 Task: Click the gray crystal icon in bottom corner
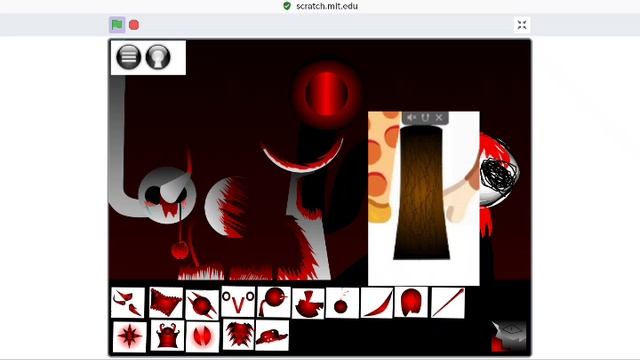tap(509, 336)
